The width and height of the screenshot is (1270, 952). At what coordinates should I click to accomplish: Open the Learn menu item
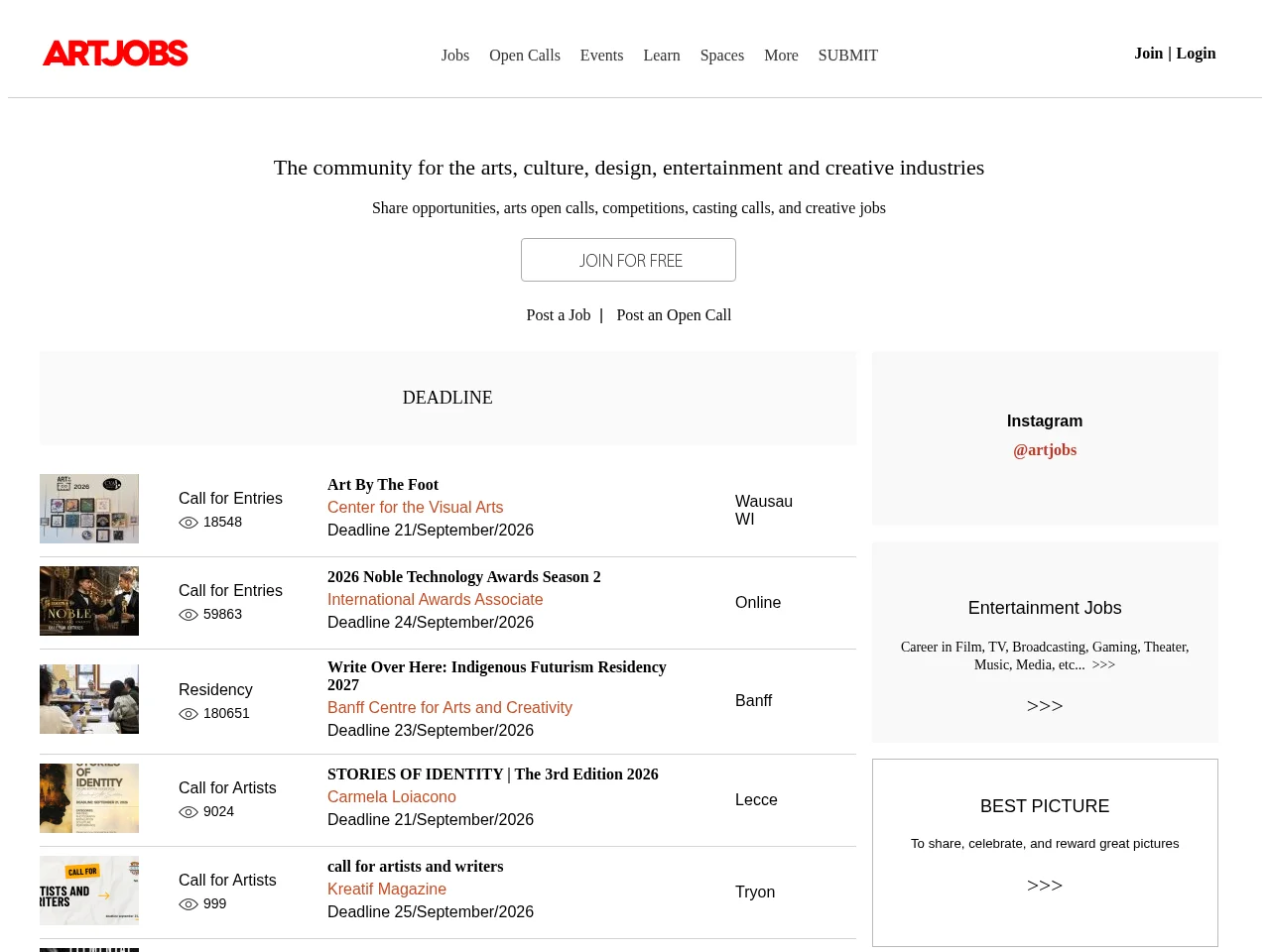pyautogui.click(x=662, y=56)
